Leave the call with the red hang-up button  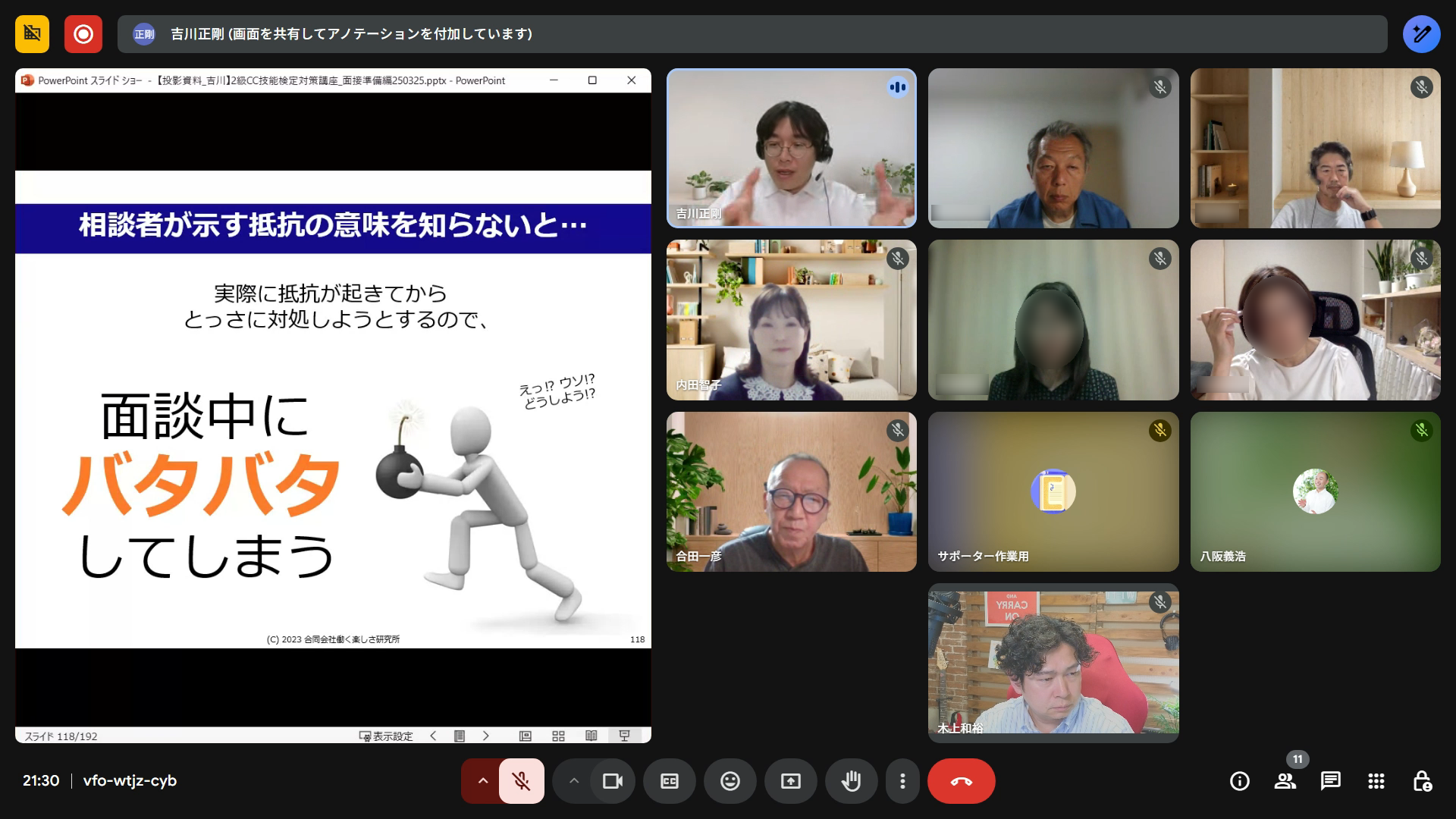(x=961, y=781)
